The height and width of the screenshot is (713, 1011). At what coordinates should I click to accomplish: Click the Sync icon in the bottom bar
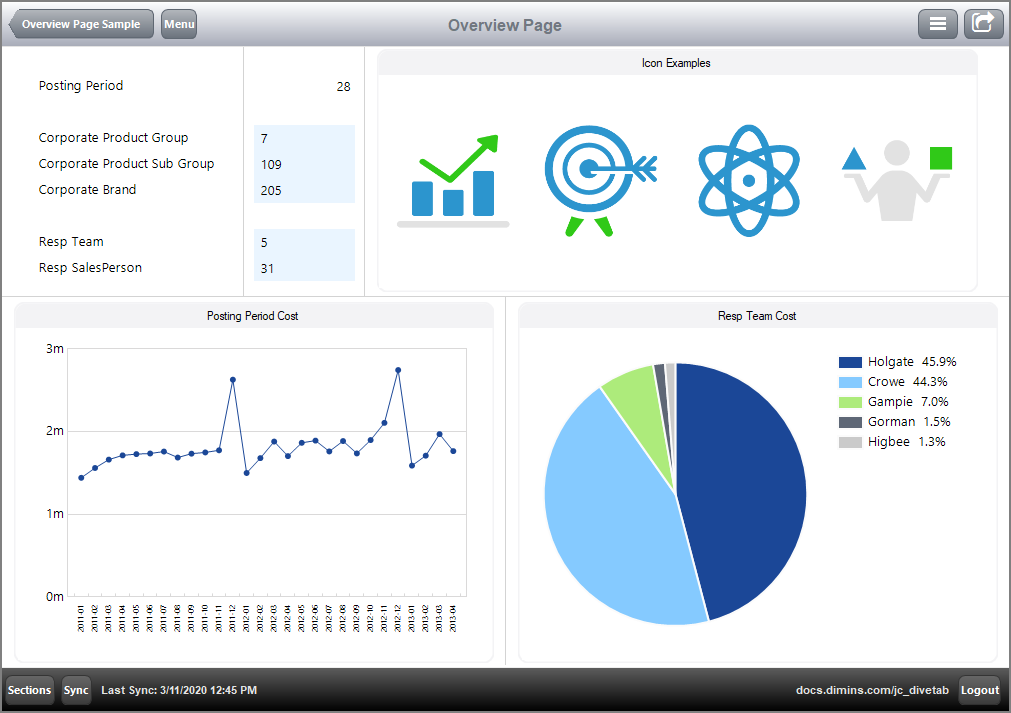coord(76,690)
